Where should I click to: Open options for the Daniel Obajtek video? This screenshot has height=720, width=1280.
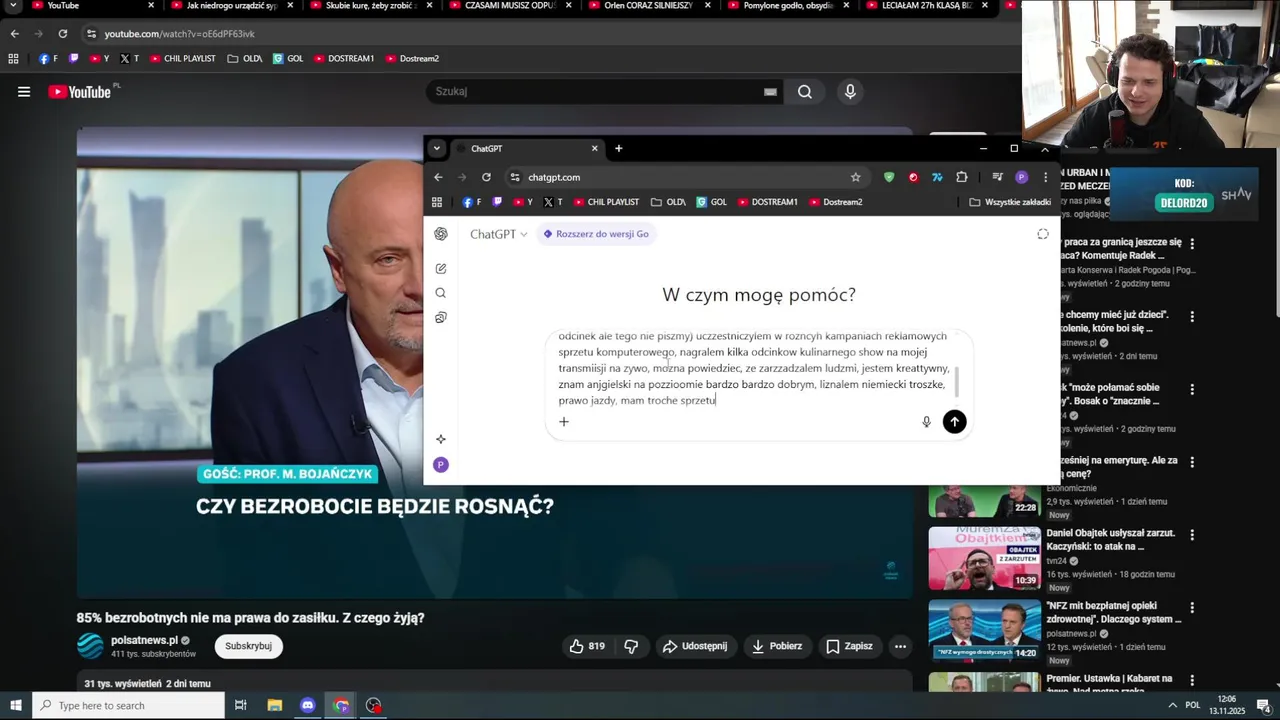pos(1192,535)
